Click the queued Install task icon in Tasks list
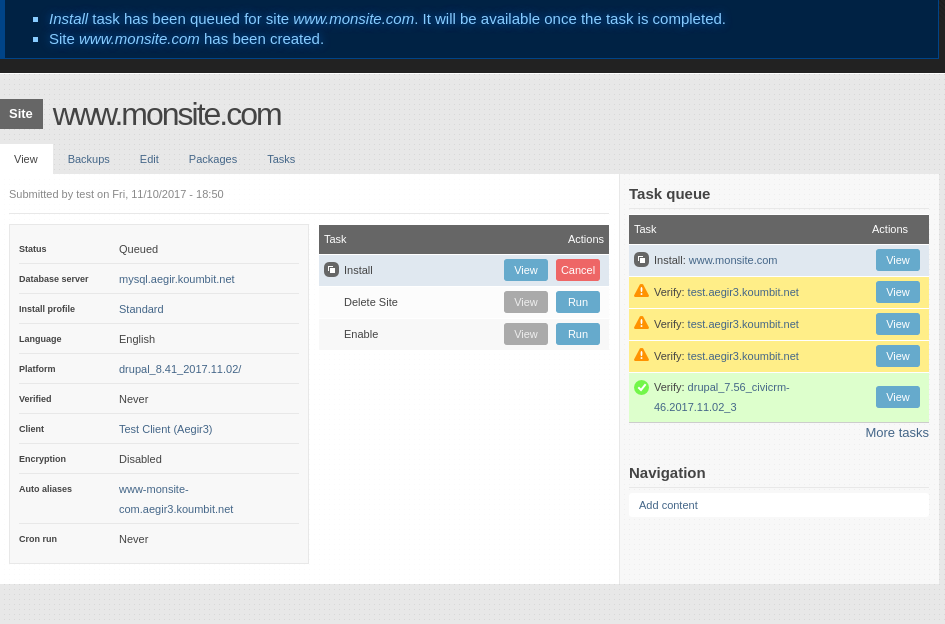 (332, 270)
